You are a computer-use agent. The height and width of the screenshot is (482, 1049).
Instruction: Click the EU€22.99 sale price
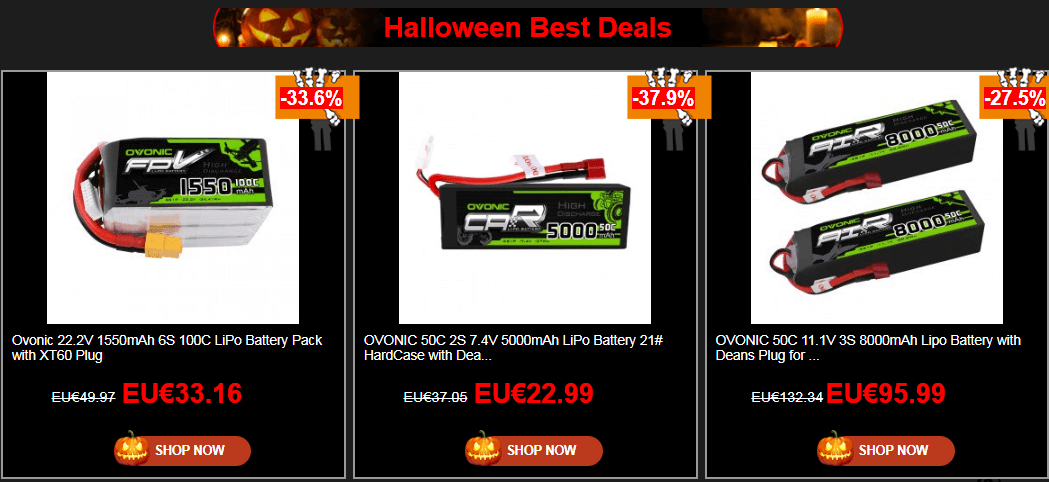[534, 394]
